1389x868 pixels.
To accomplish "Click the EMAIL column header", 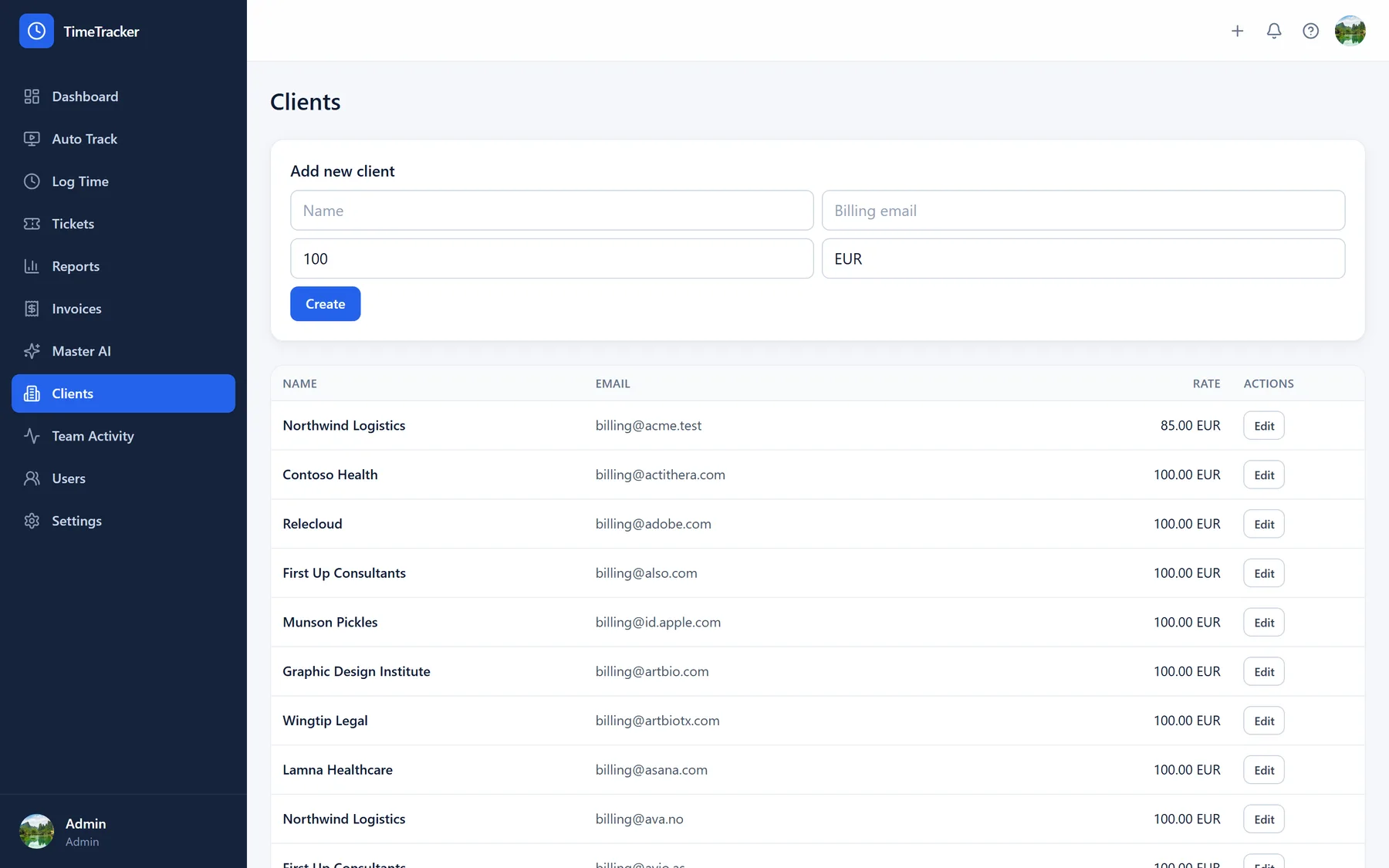I will (x=613, y=383).
